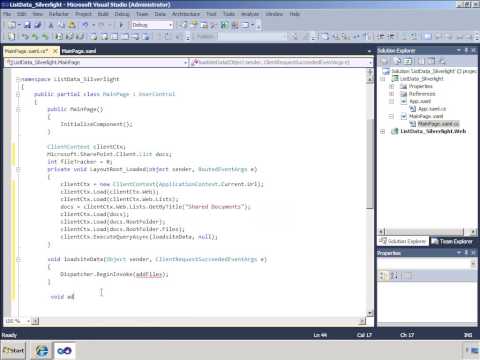Click Property Pages icon in Properties panel

click(408, 276)
